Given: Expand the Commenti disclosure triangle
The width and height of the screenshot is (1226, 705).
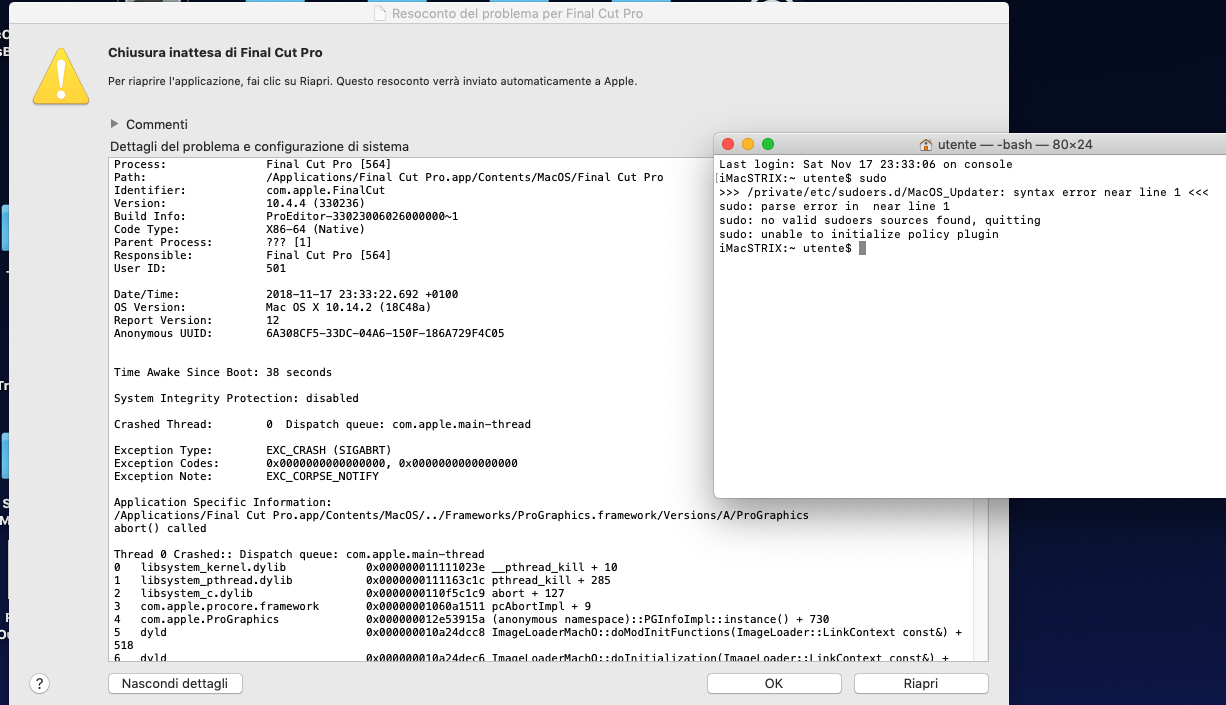Looking at the screenshot, I should 115,124.
